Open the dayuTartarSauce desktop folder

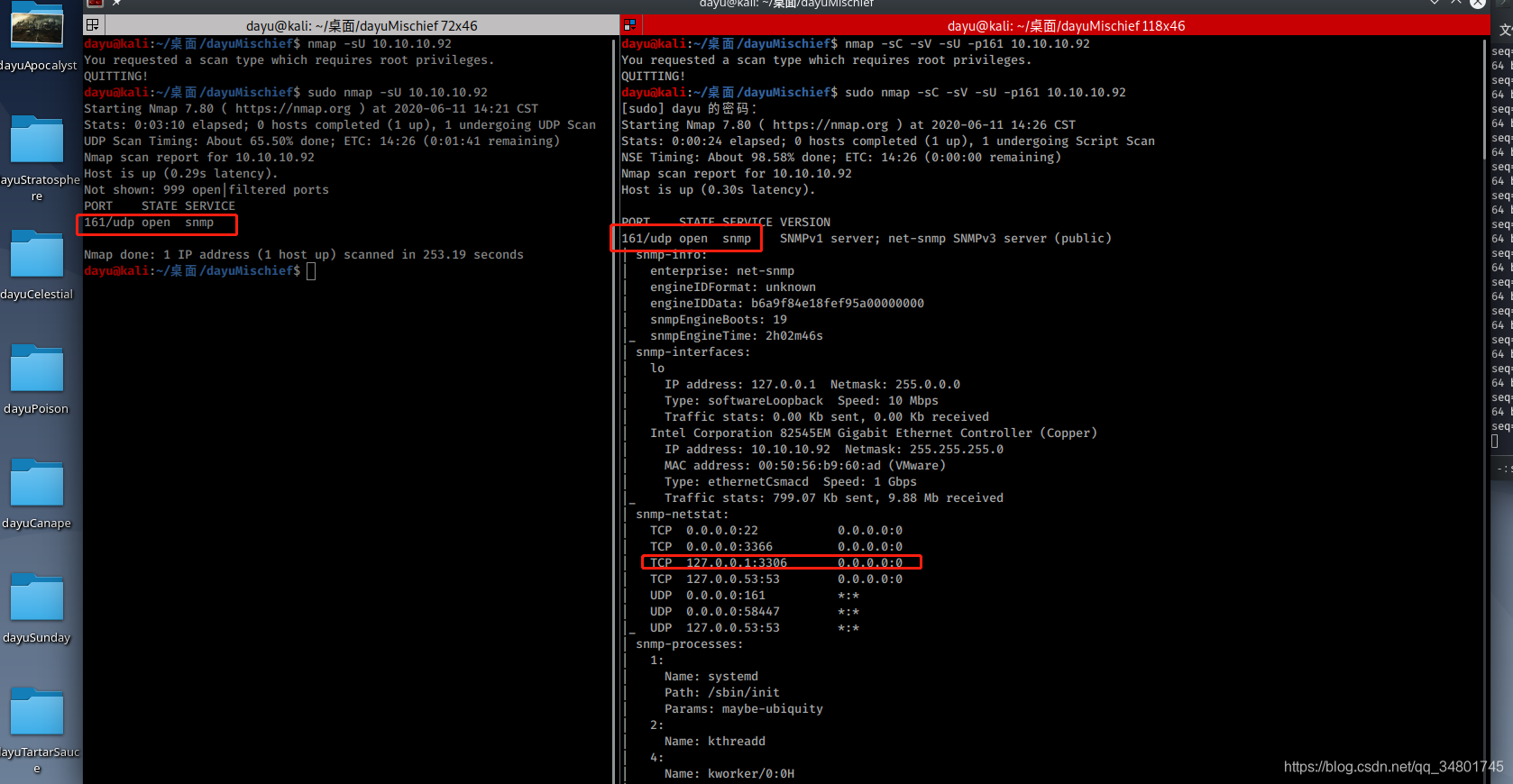(x=37, y=712)
